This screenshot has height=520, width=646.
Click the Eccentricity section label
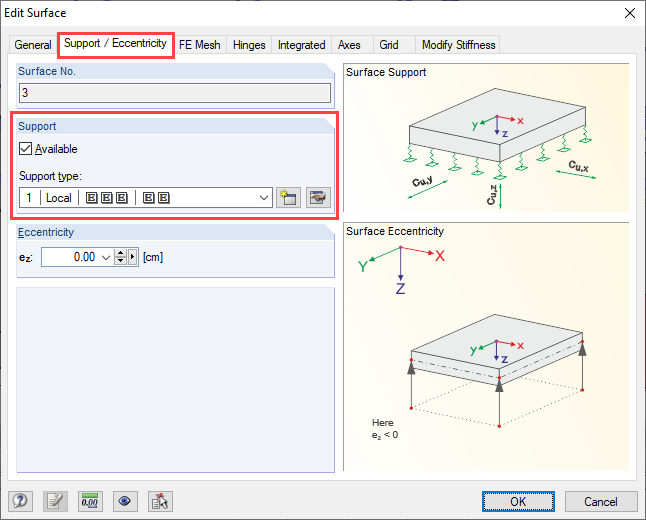tap(46, 232)
